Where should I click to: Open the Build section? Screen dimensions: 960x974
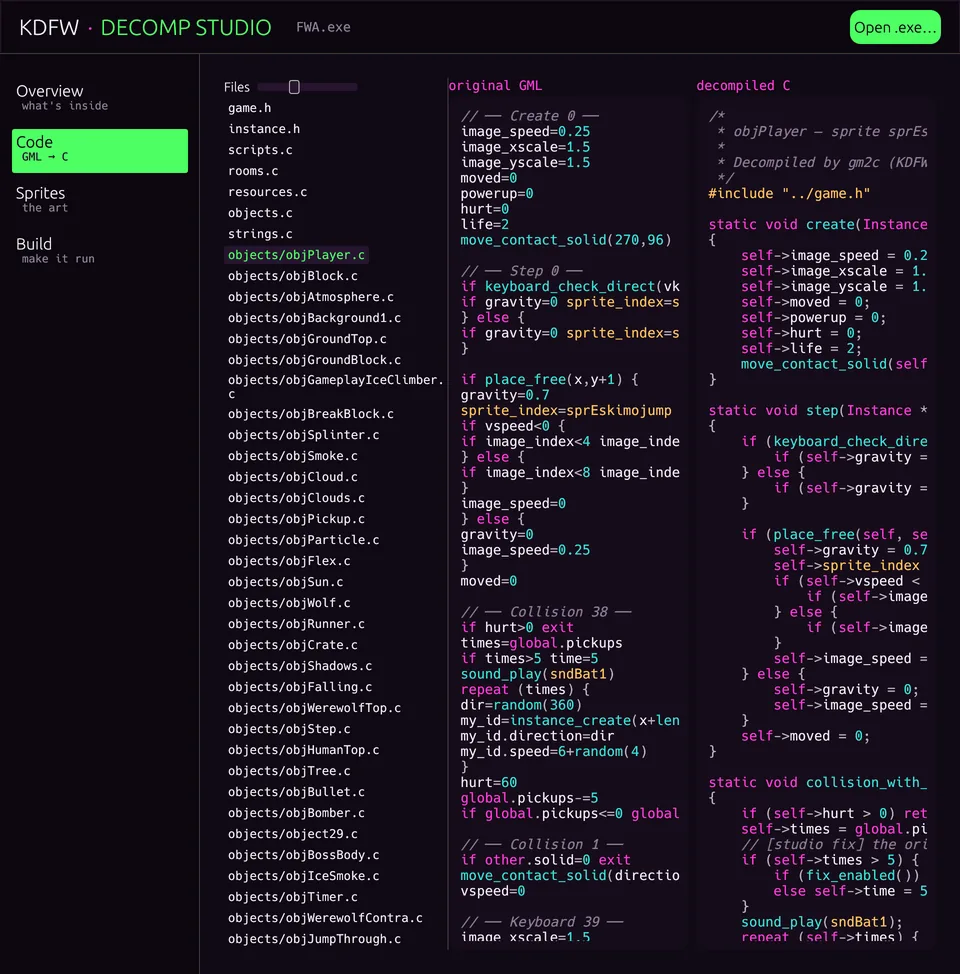coord(99,250)
